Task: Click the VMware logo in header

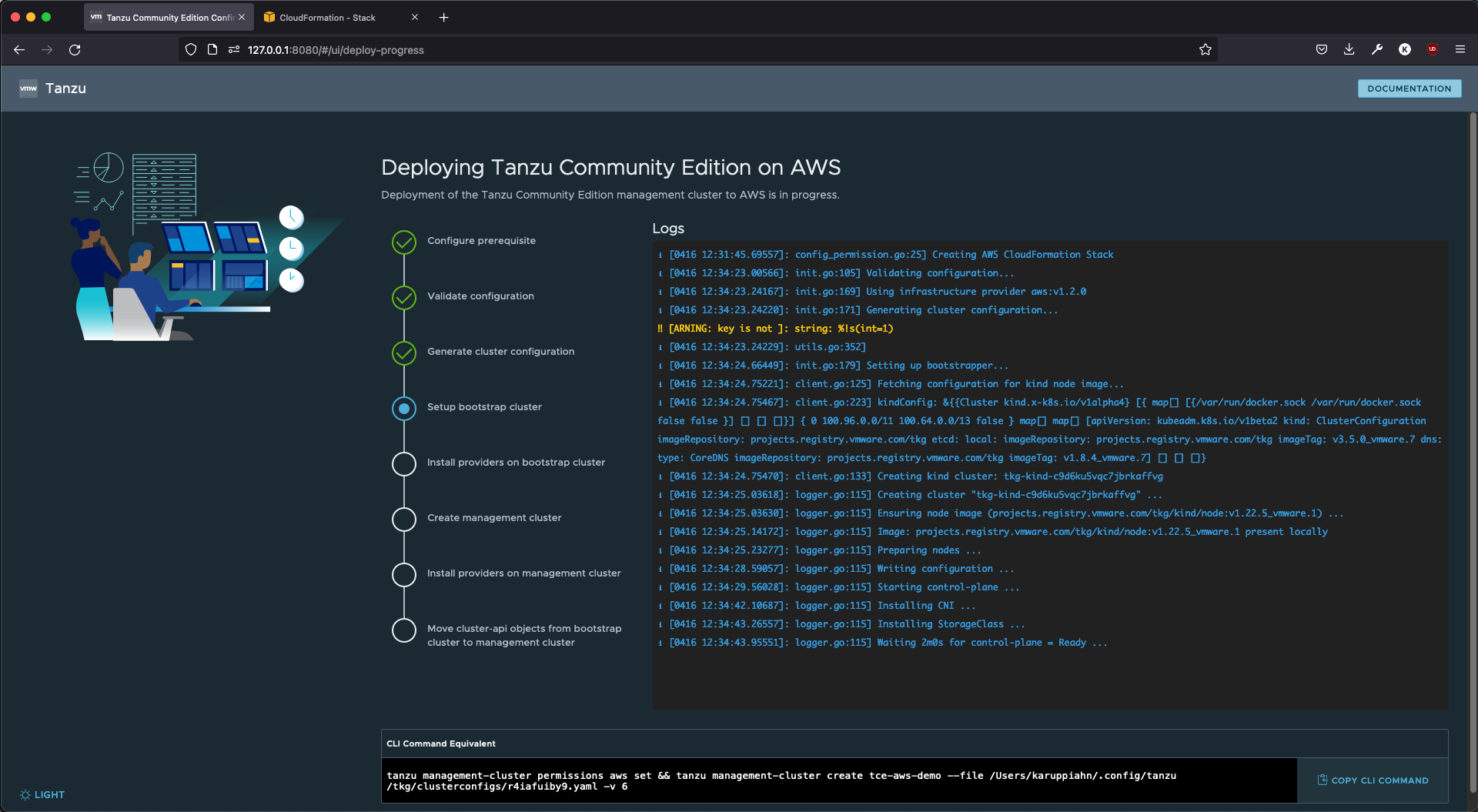Action: tap(28, 89)
